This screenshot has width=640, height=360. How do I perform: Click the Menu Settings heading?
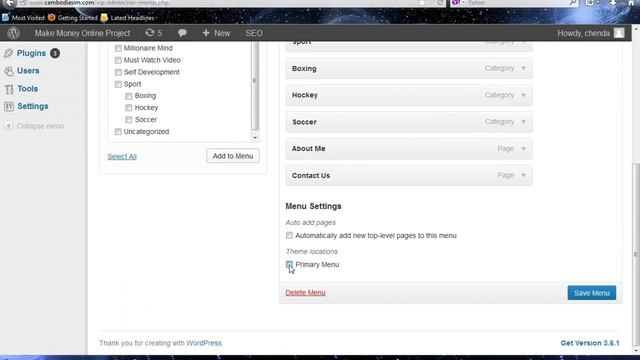pos(313,206)
